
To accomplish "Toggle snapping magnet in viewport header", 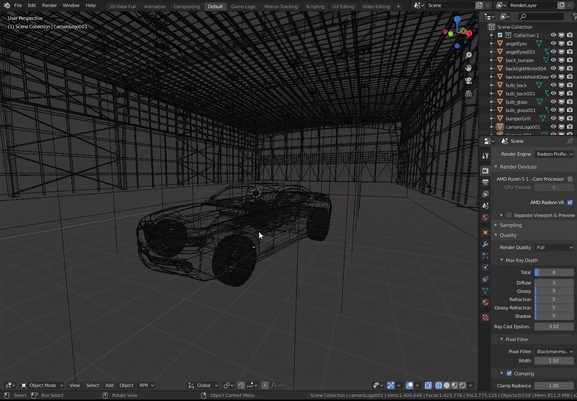I will click(x=241, y=385).
